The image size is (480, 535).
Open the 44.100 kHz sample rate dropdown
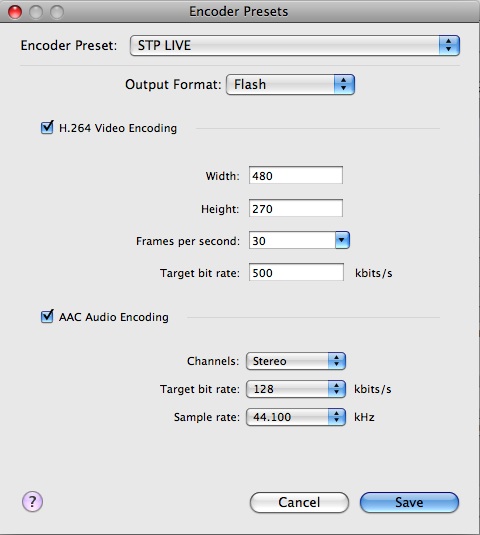click(x=296, y=417)
